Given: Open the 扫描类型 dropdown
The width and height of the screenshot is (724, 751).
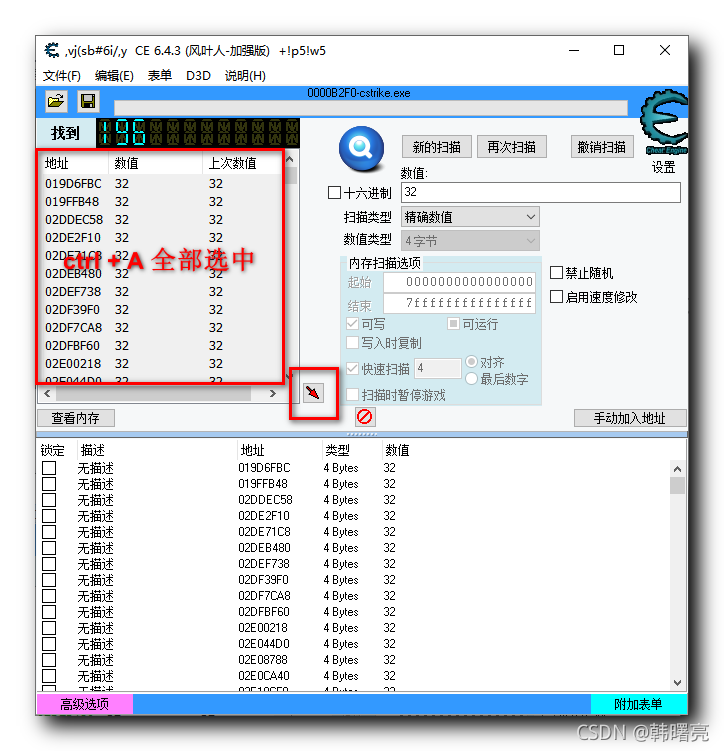Looking at the screenshot, I should pyautogui.click(x=470, y=217).
